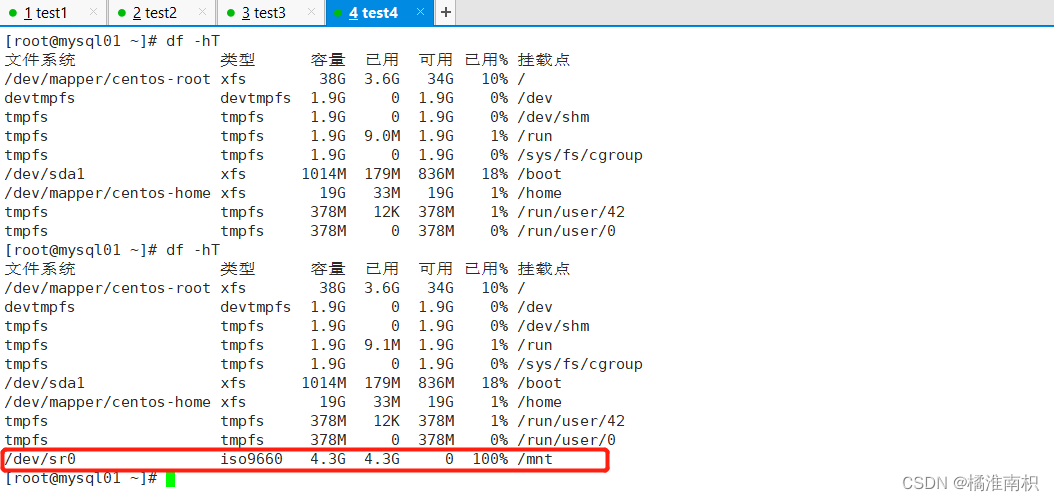Click /dev/sda1 in the second df output
Screen dimensions: 1054x501
(44, 383)
